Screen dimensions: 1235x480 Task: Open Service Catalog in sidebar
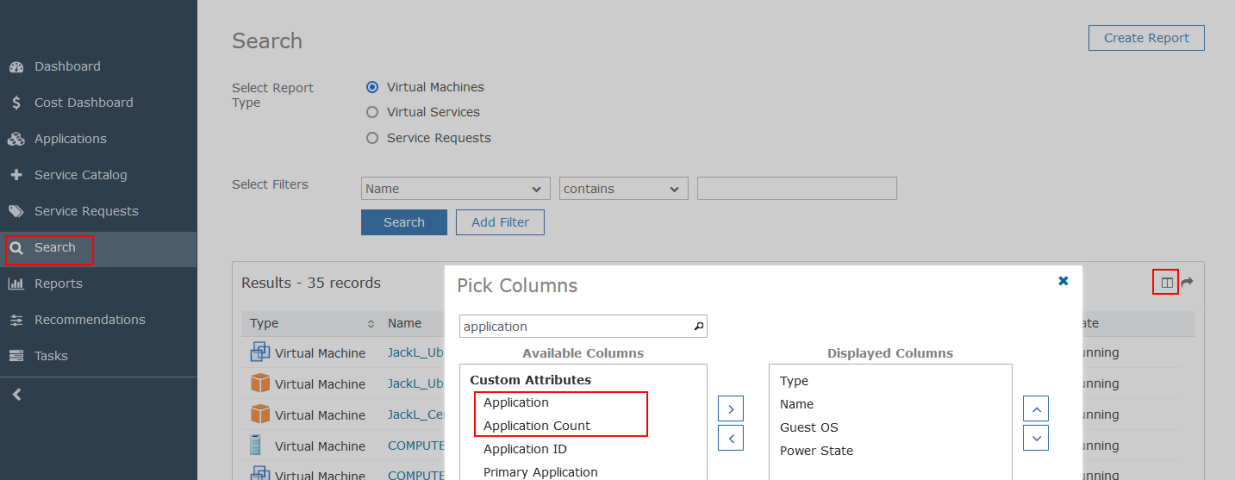coord(80,175)
